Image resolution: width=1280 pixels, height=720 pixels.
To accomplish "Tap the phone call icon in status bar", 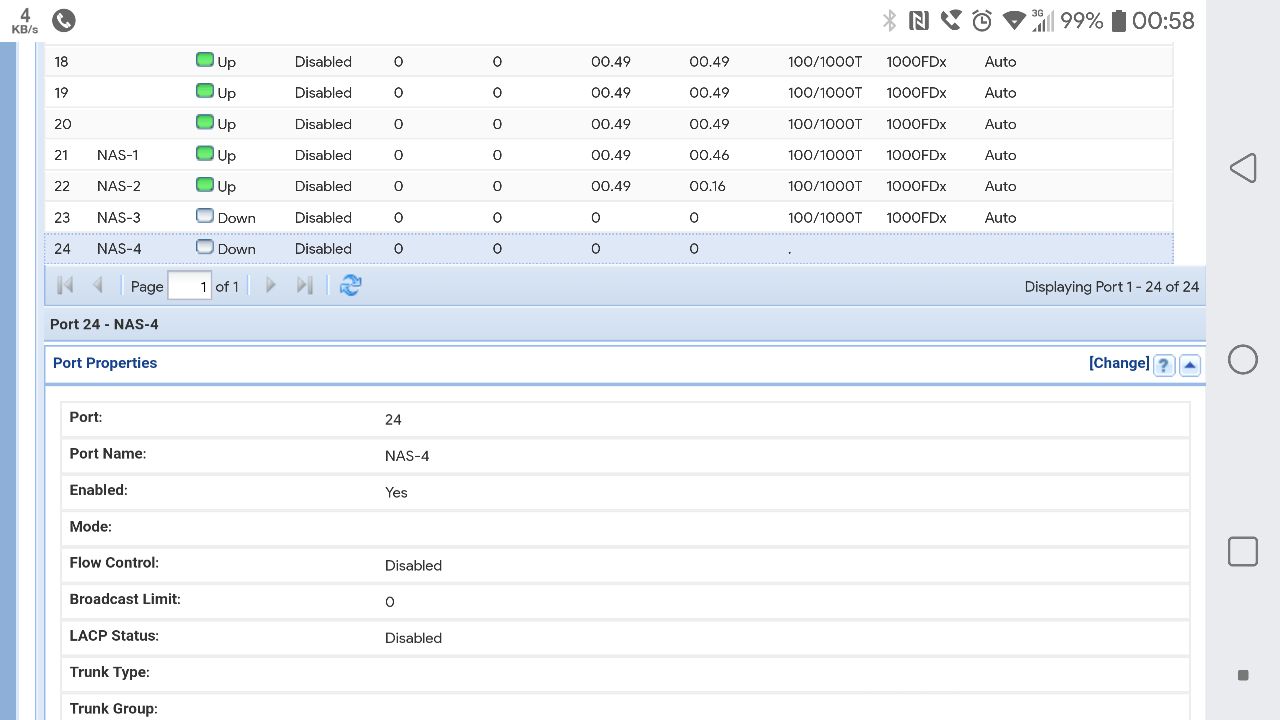I will (63, 20).
